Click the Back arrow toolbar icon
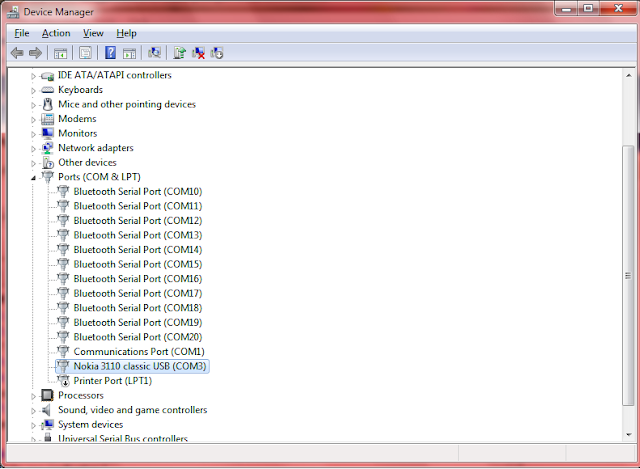This screenshot has width=640, height=469. coord(17,53)
